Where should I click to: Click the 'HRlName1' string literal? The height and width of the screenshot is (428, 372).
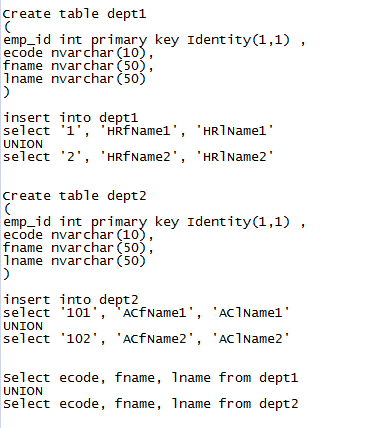point(235,131)
